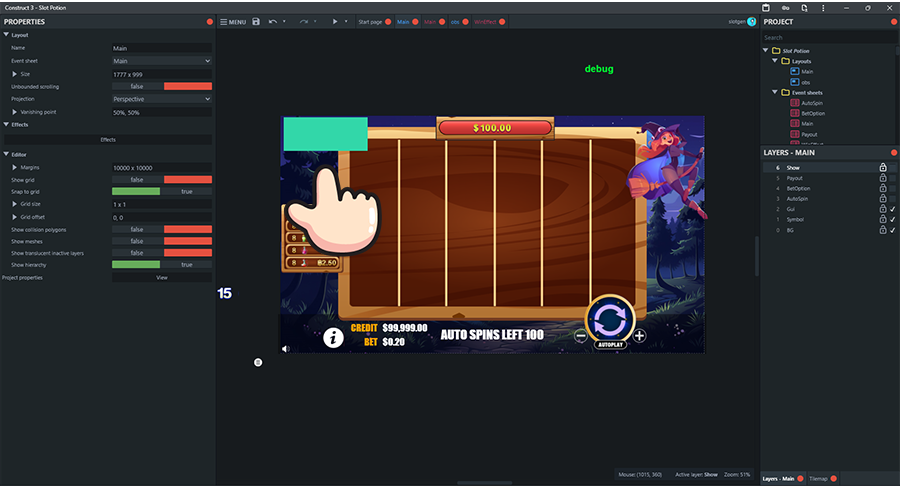Screen dimensions: 900x488
Task: Expand the Grid size property
Action: pos(14,204)
